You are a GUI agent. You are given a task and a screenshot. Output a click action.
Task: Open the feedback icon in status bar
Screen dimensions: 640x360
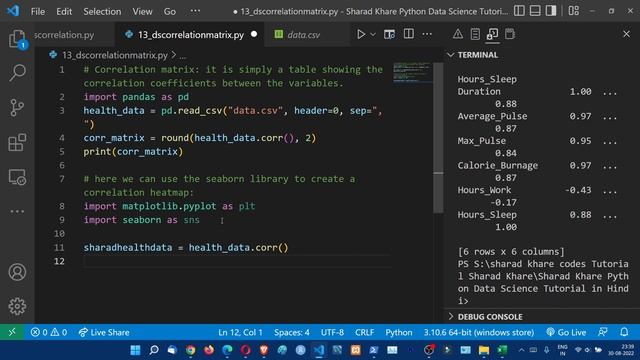coord(602,332)
